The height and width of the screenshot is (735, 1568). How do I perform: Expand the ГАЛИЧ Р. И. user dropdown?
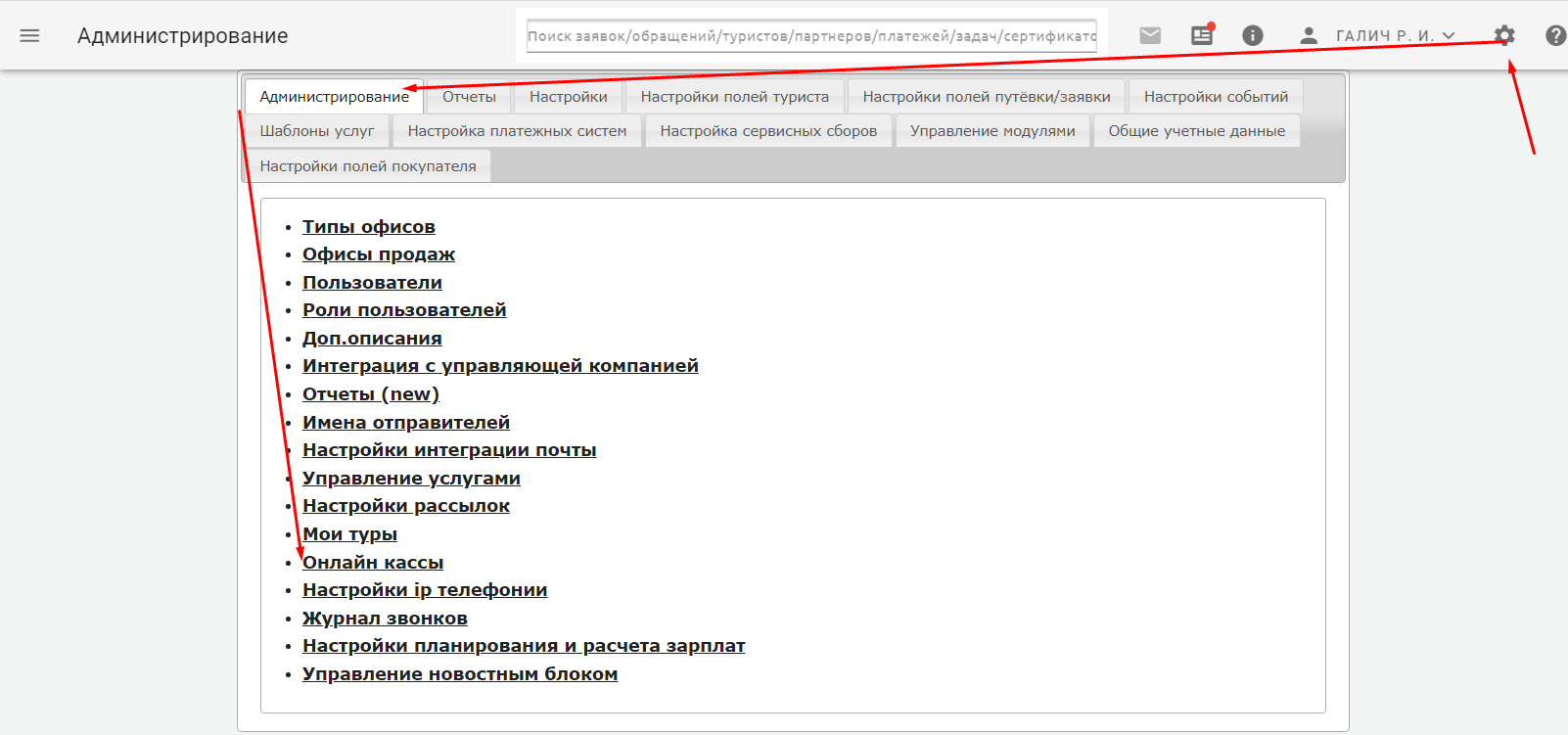(x=1396, y=36)
